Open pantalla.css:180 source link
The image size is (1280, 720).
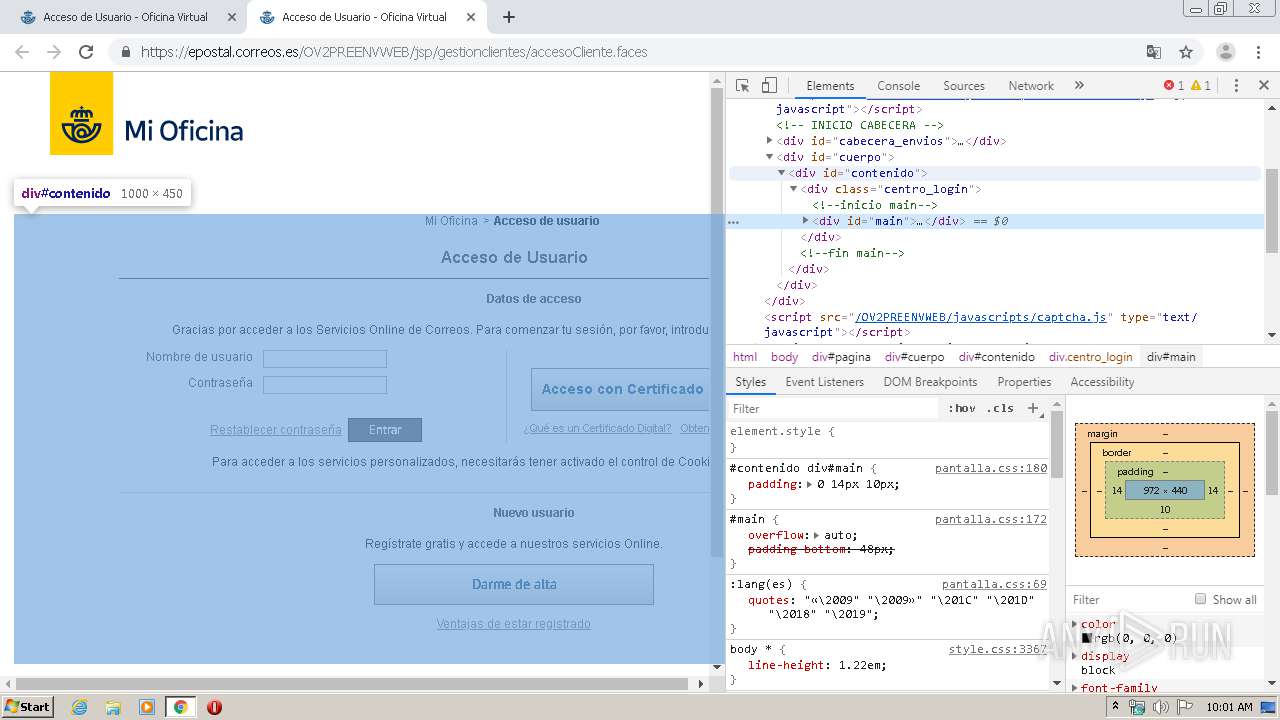tap(991, 468)
